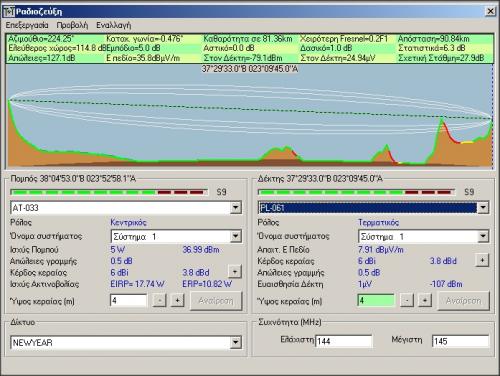The image size is (500, 376).
Task: Open the Προβολή menu
Action: 72,25
